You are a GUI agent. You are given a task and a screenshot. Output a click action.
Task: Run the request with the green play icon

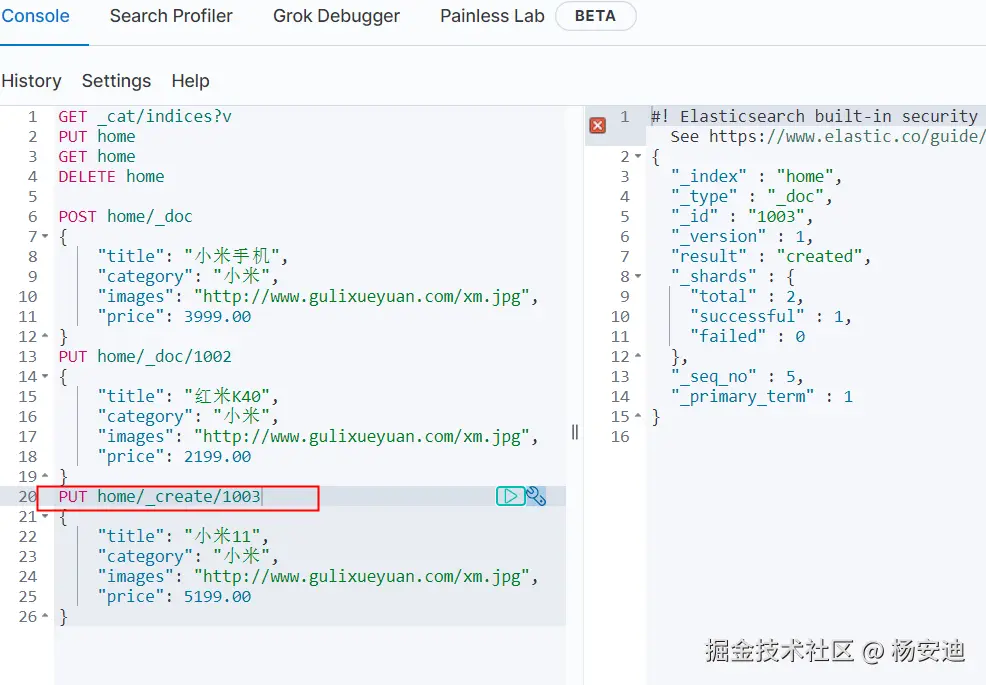point(510,496)
